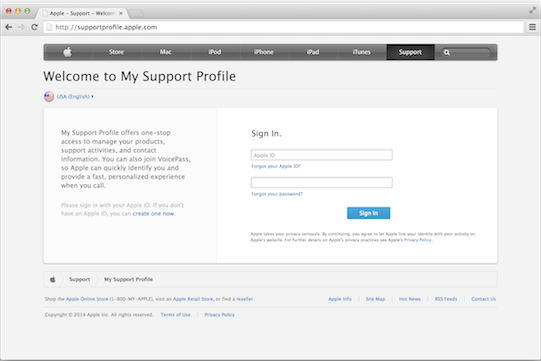Viewport: 541px width, 361px height.
Task: Open the Hot News footer link
Action: pos(410,299)
